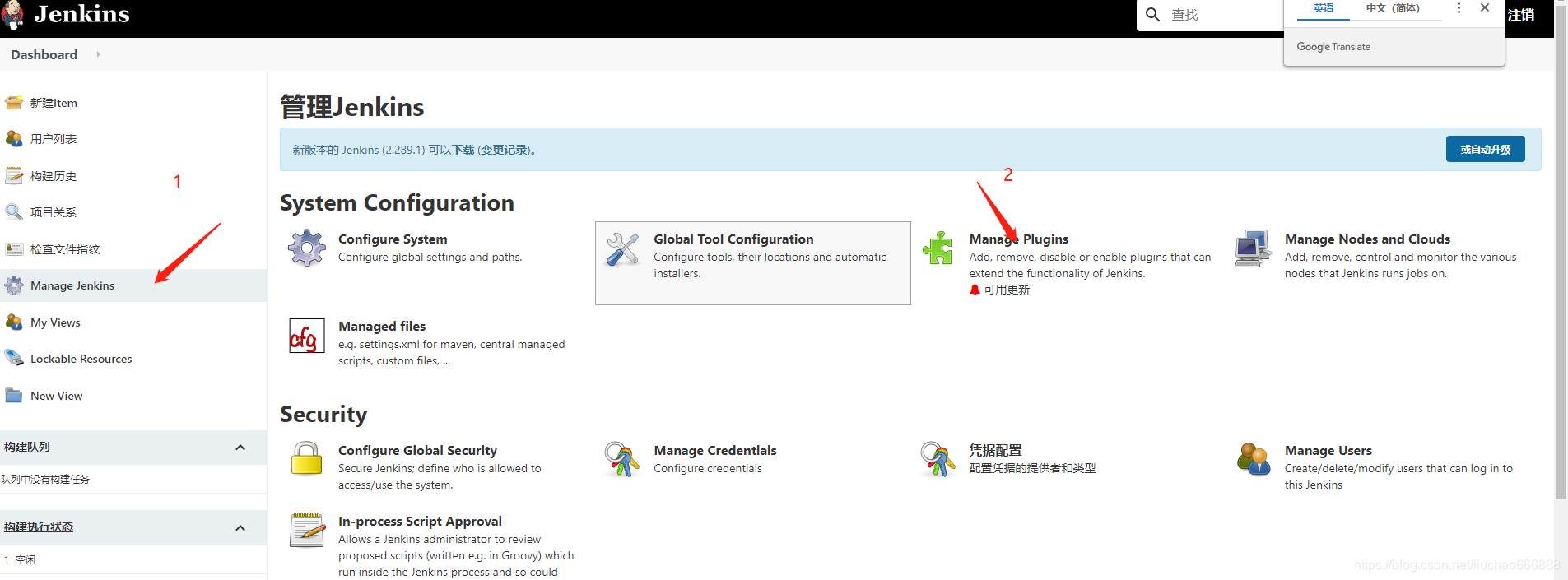Click the 项目关系 magnifier icon
Viewport: 1568px width, 580px height.
click(14, 212)
